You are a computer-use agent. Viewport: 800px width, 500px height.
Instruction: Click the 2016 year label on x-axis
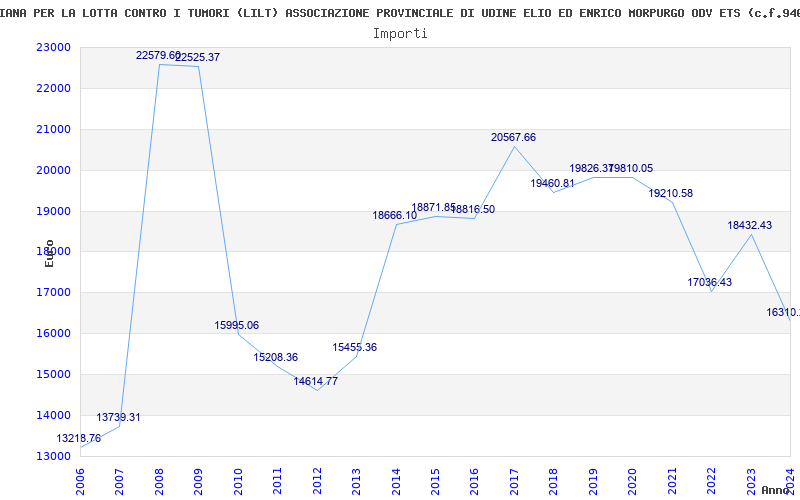pyautogui.click(x=474, y=482)
